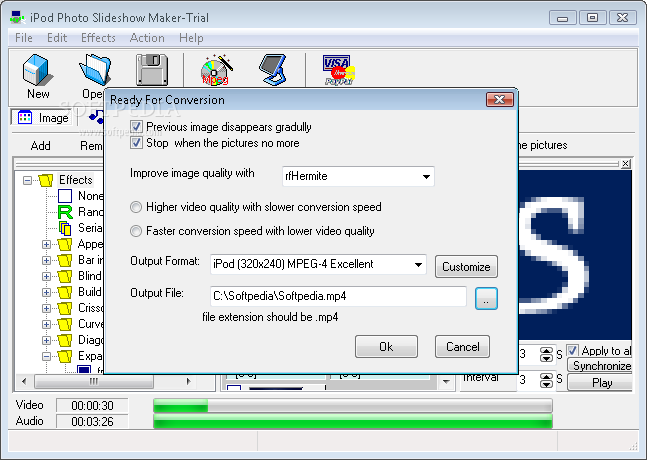
Task: Switch to the Image tab
Action: tap(42, 118)
